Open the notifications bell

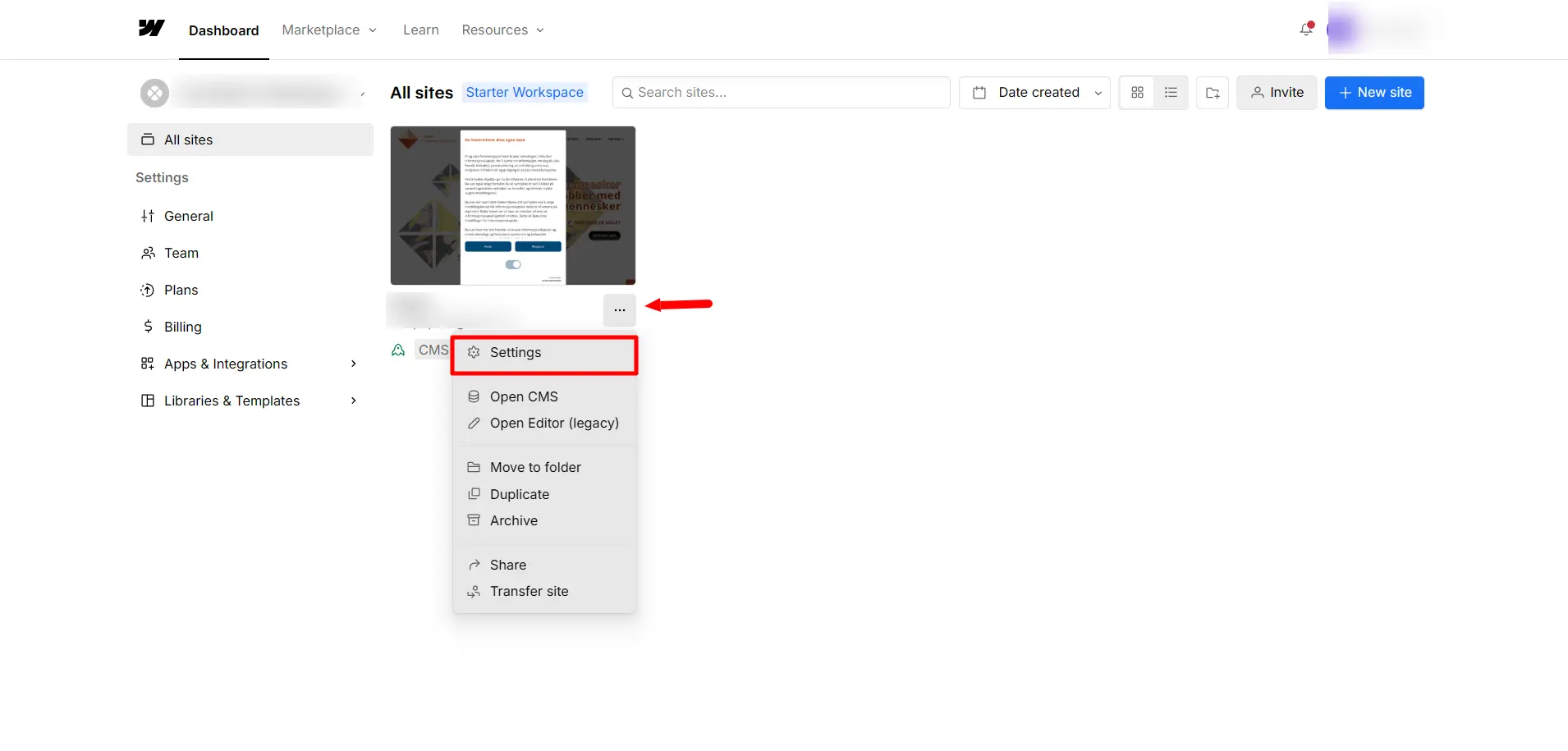(x=1305, y=30)
